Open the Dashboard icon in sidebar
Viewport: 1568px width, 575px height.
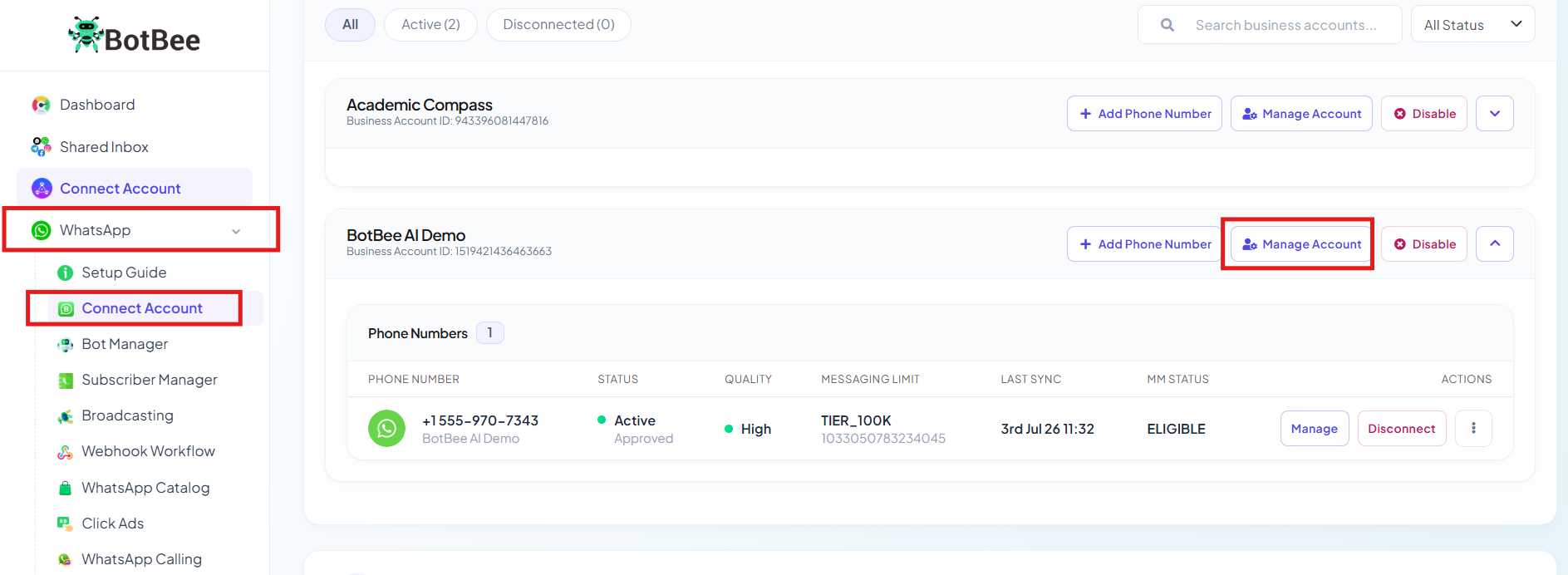click(x=41, y=105)
